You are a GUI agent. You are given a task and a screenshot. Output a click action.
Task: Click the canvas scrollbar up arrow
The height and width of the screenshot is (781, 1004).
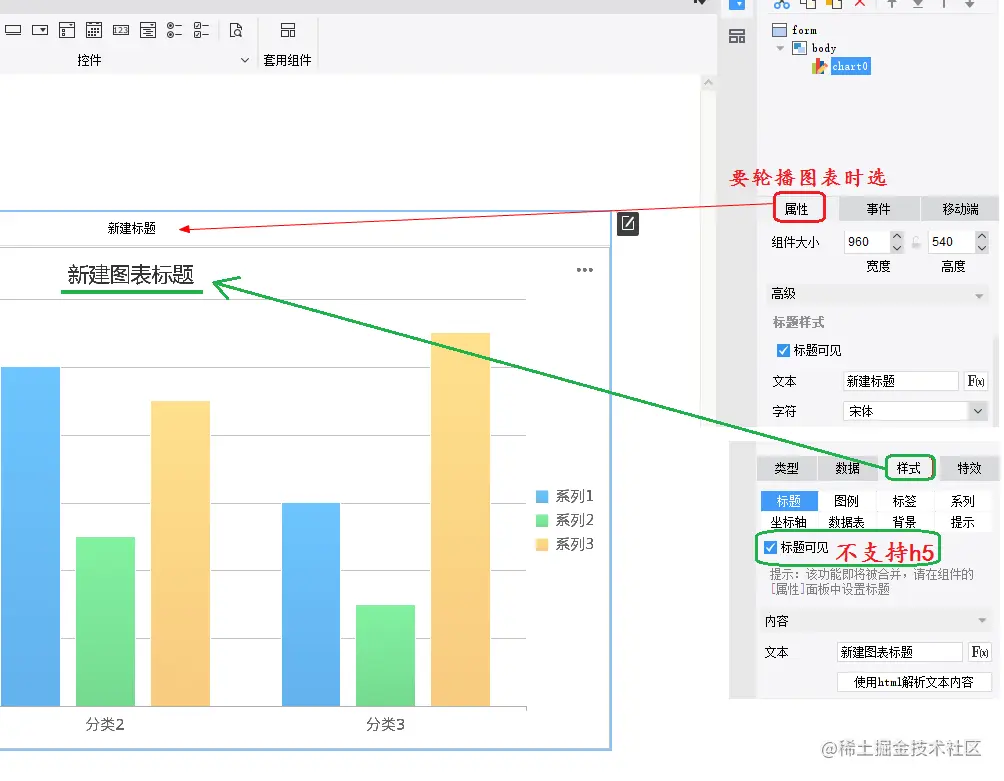pyautogui.click(x=708, y=82)
